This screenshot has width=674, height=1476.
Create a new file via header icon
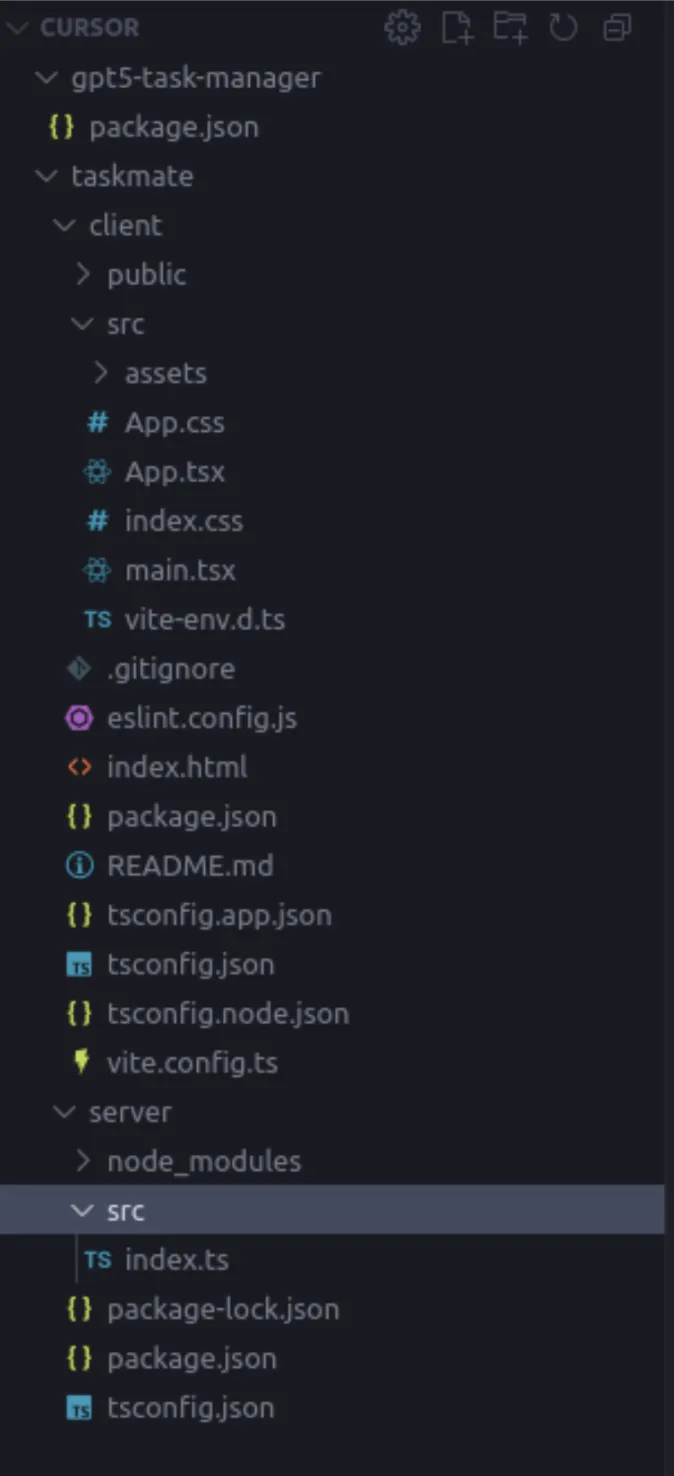(457, 28)
